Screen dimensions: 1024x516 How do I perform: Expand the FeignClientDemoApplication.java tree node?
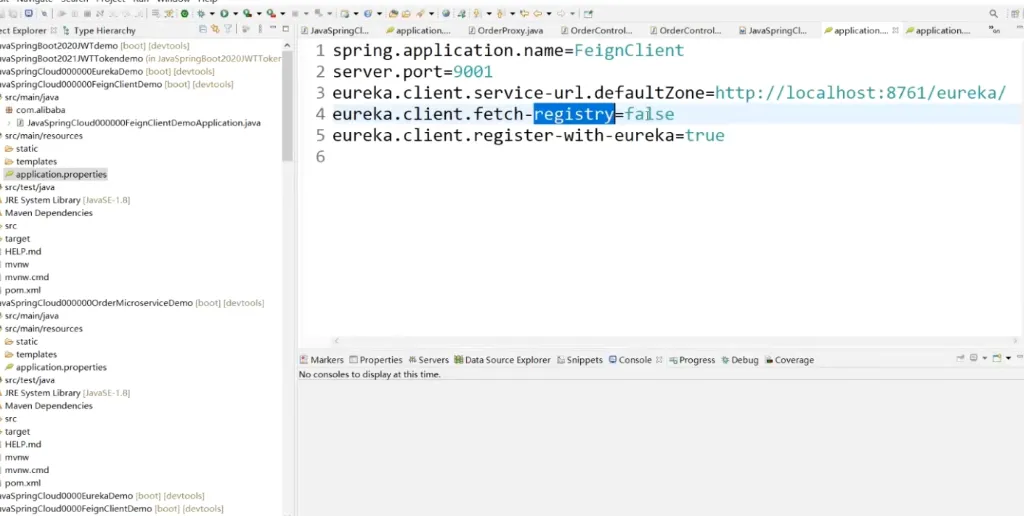9,123
